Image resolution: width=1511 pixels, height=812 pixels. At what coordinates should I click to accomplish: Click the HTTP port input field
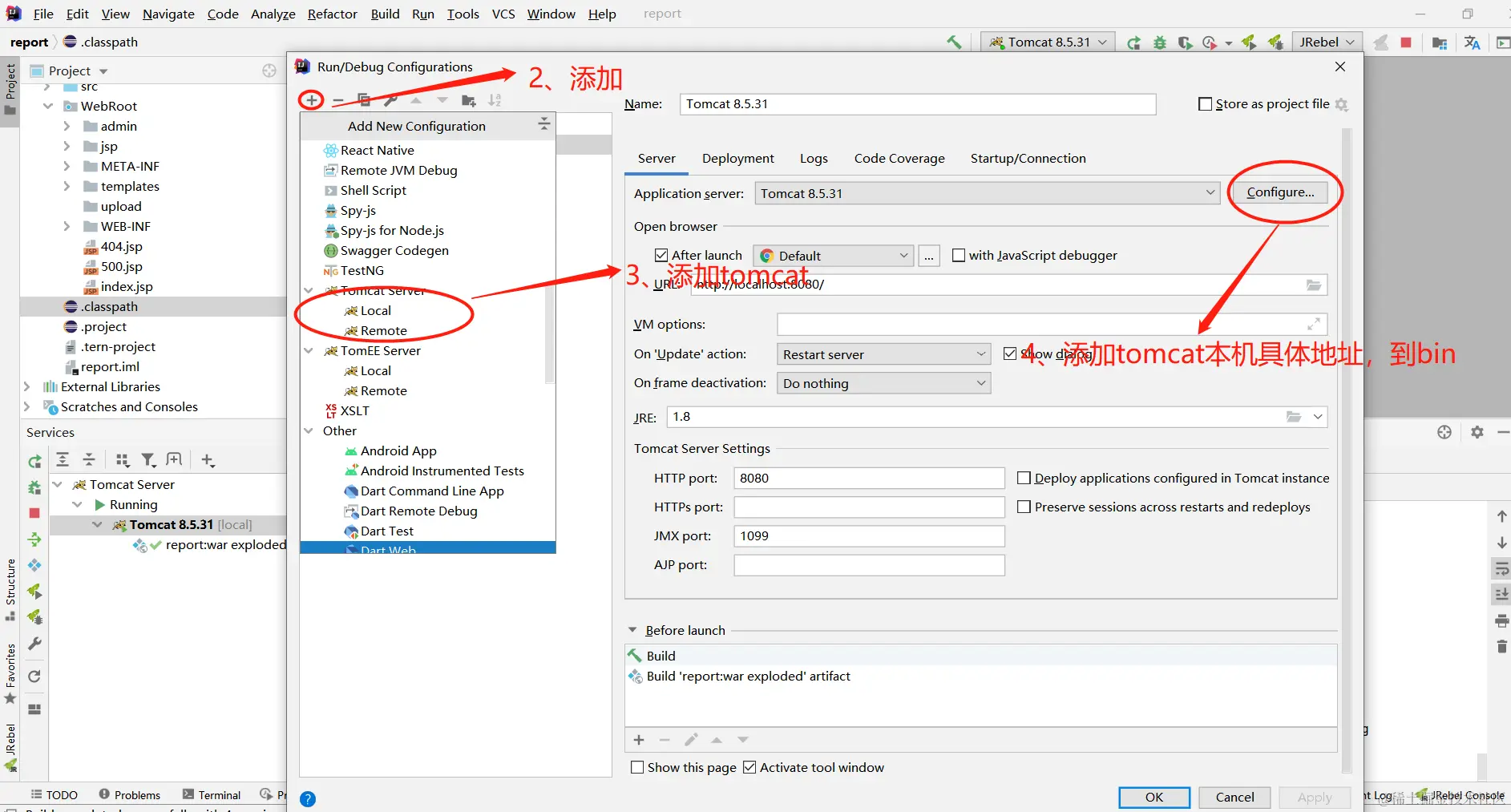869,478
